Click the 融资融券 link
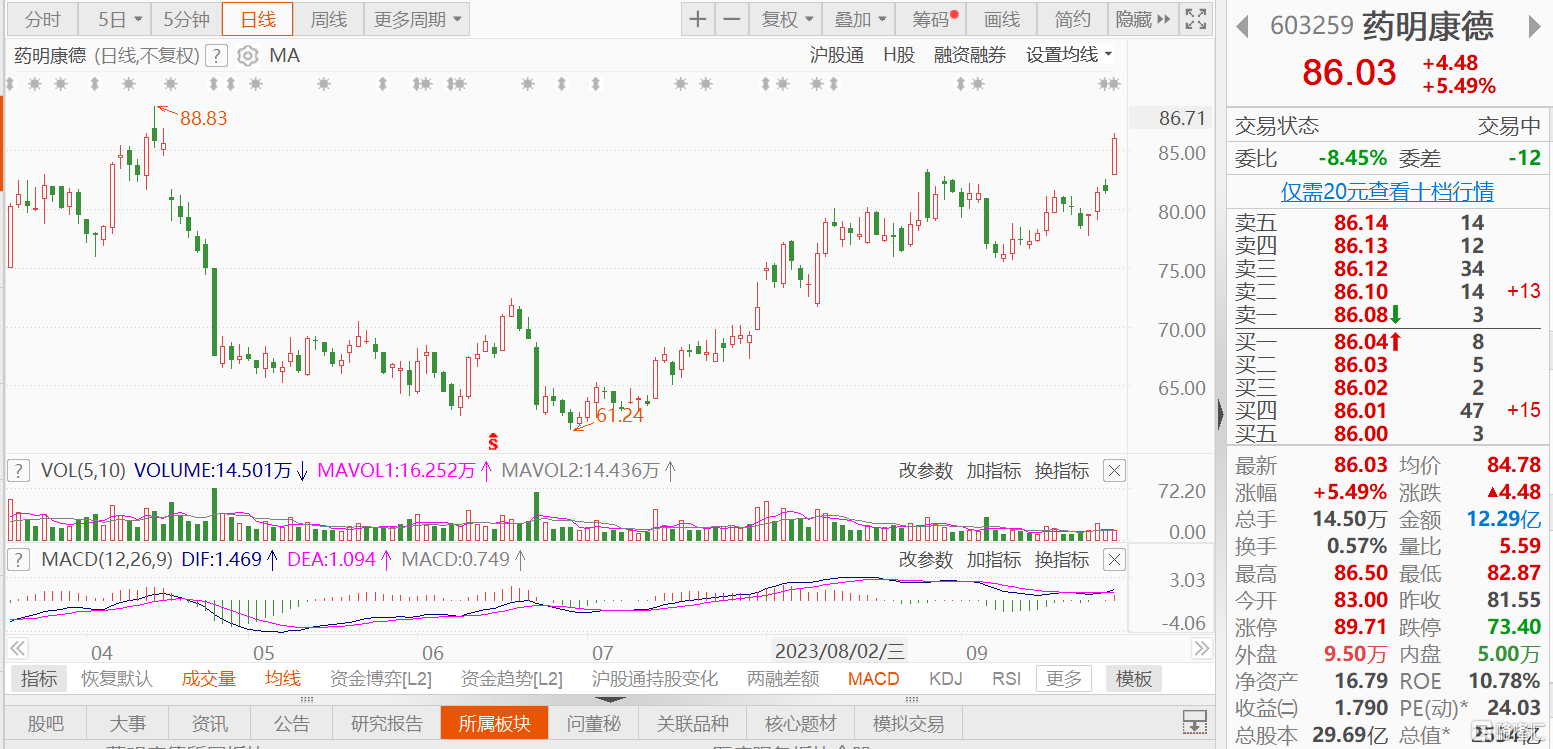This screenshot has width=1553, height=749. click(x=970, y=55)
